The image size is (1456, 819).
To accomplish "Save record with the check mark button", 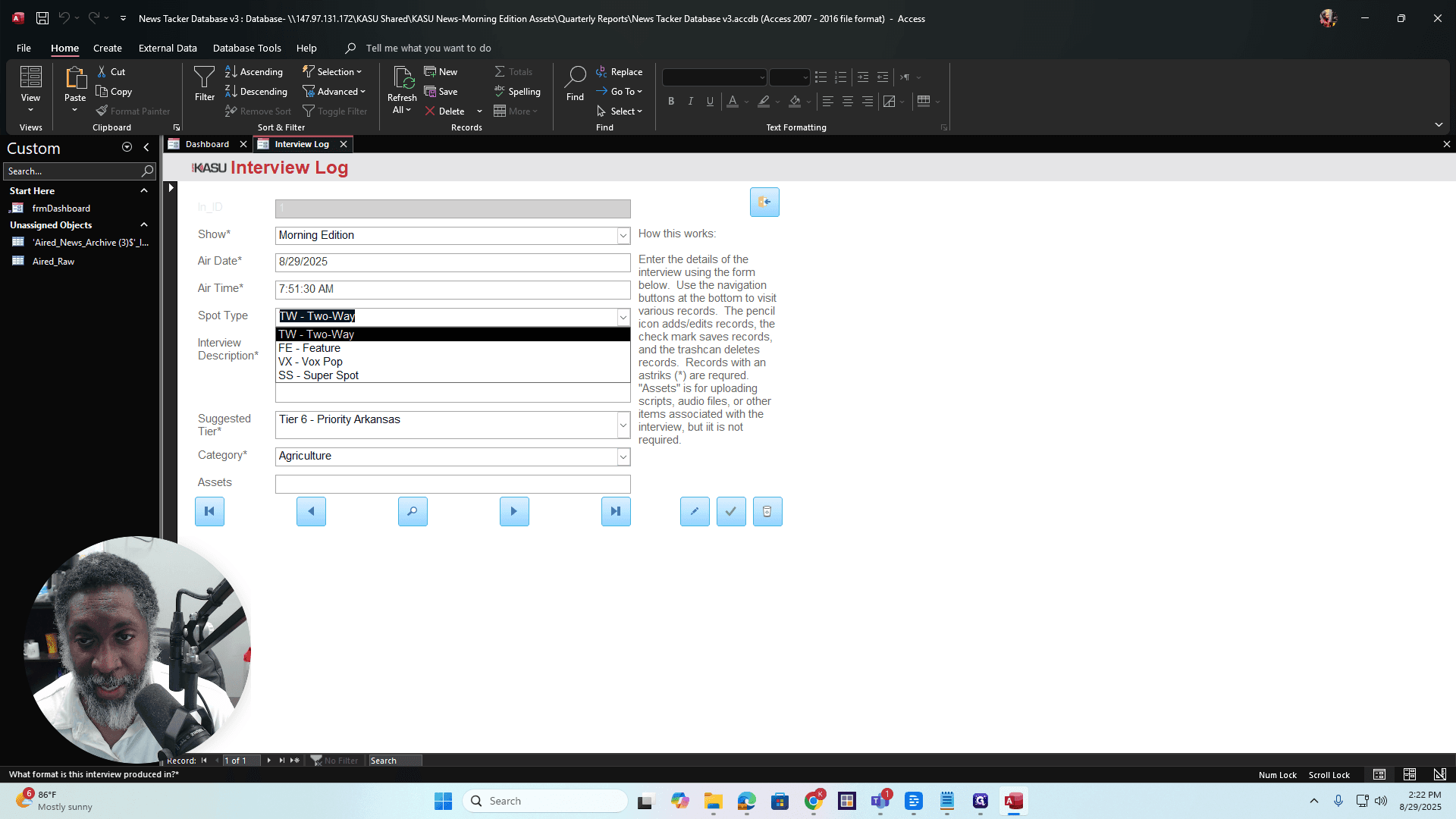I will coord(731,511).
